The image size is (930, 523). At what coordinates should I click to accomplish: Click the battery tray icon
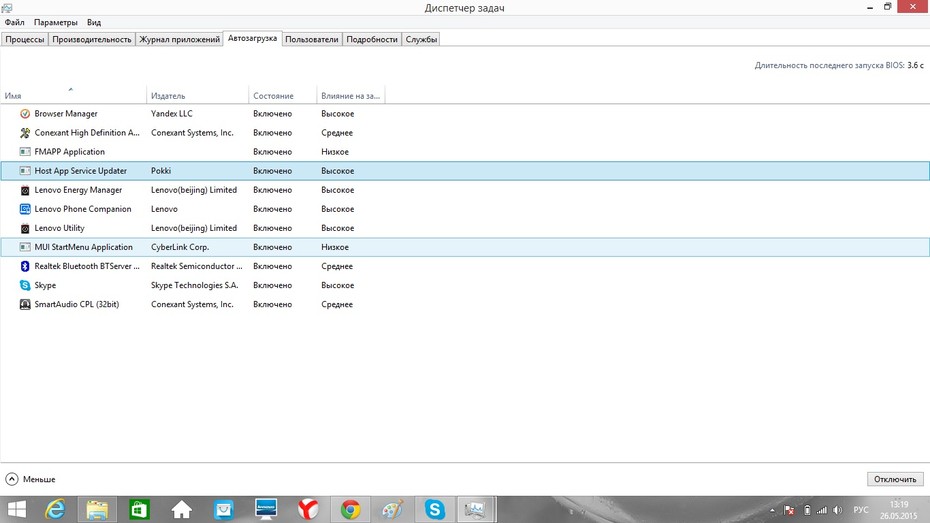[x=807, y=510]
